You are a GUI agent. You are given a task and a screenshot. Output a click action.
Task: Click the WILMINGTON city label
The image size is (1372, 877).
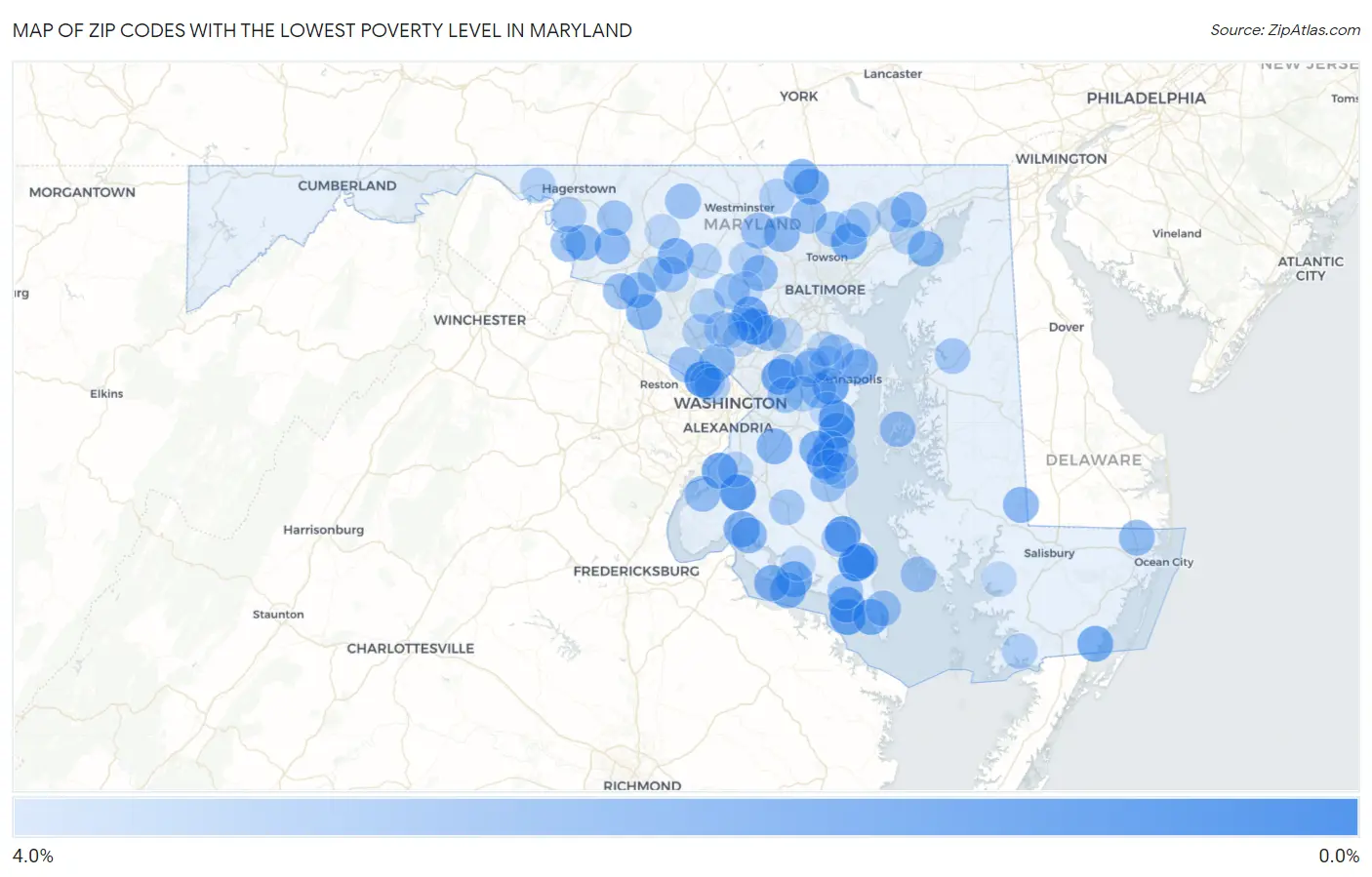tap(1061, 159)
